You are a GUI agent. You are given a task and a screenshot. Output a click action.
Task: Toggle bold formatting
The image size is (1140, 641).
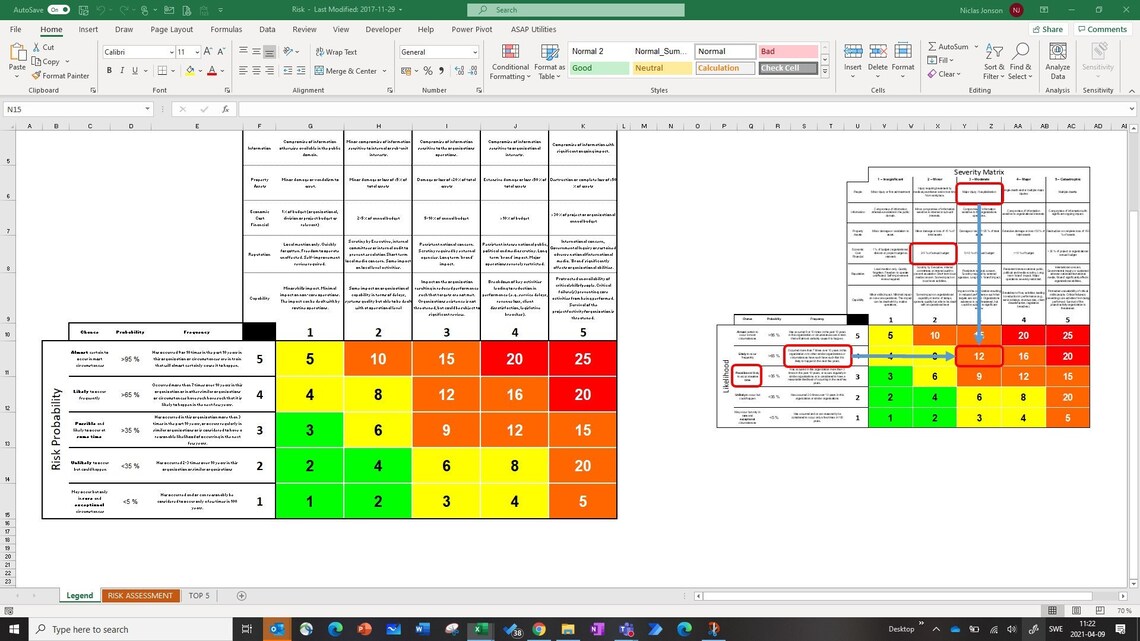(x=110, y=71)
